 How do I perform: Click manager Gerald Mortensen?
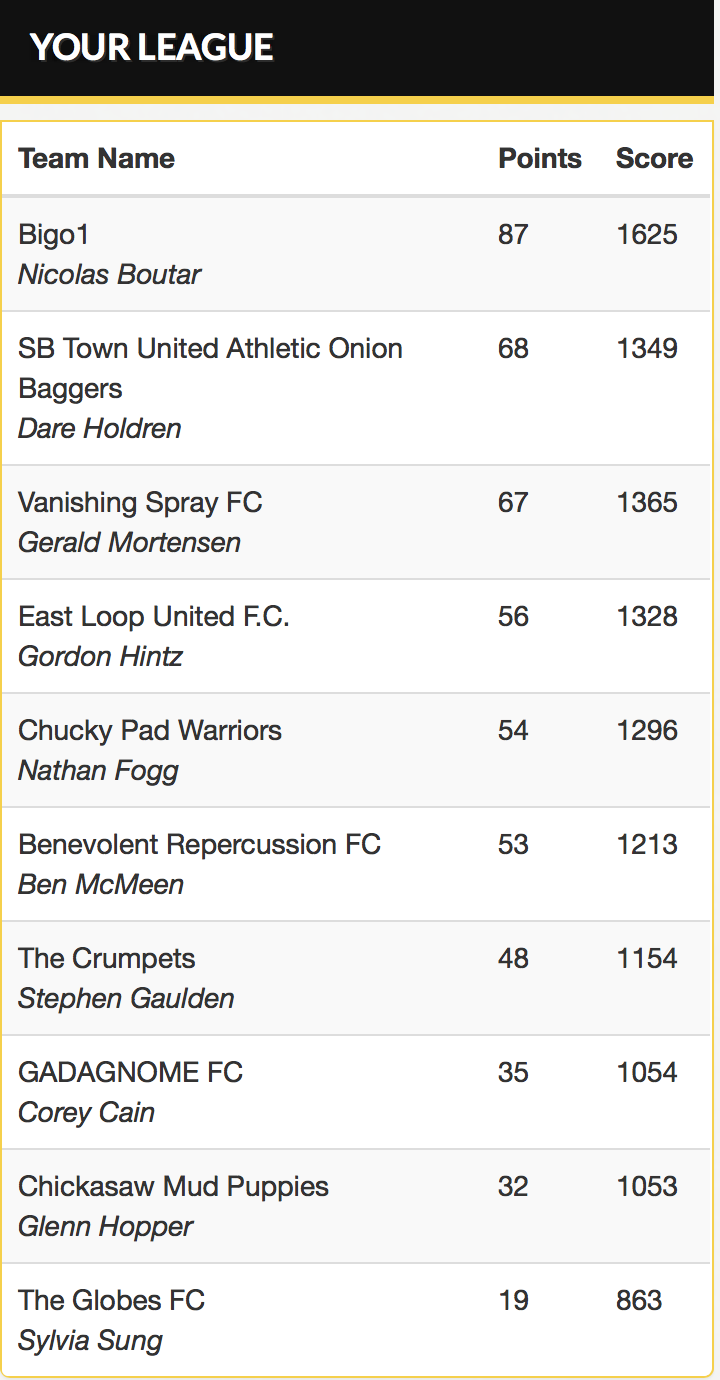[x=129, y=542]
